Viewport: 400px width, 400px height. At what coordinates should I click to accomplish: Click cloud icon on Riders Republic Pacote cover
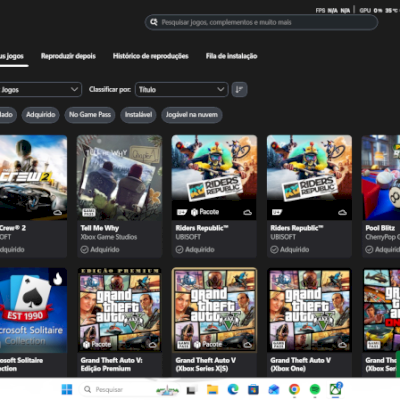(247, 212)
